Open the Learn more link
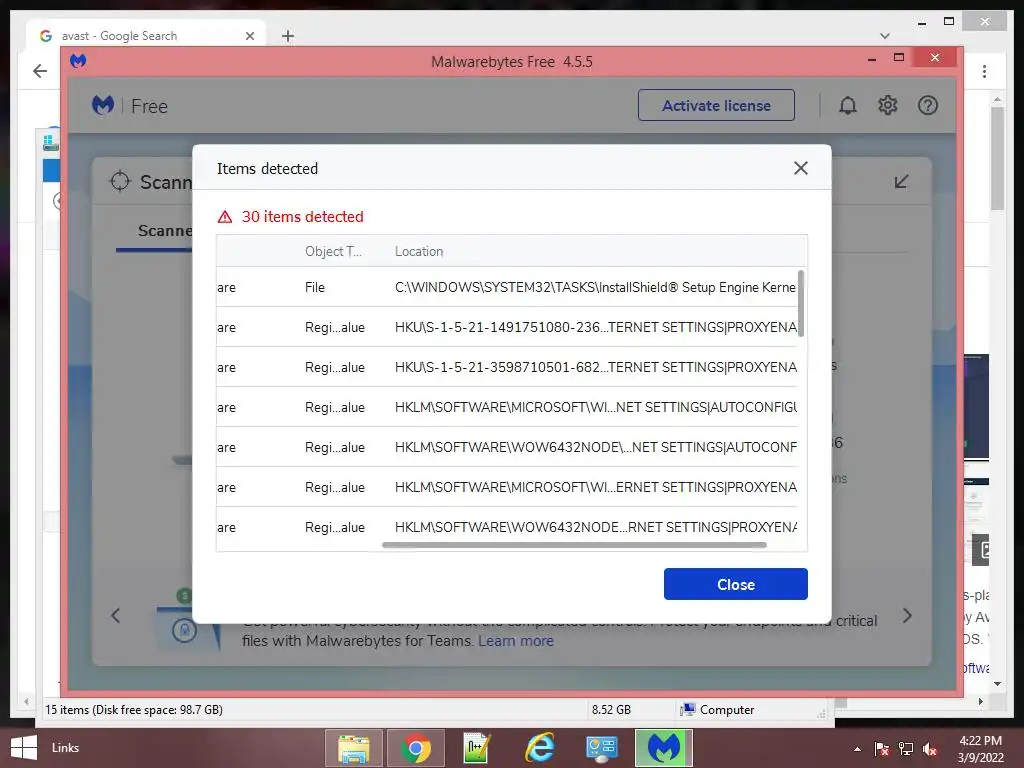Screen dimensions: 1024x768 [515, 641]
